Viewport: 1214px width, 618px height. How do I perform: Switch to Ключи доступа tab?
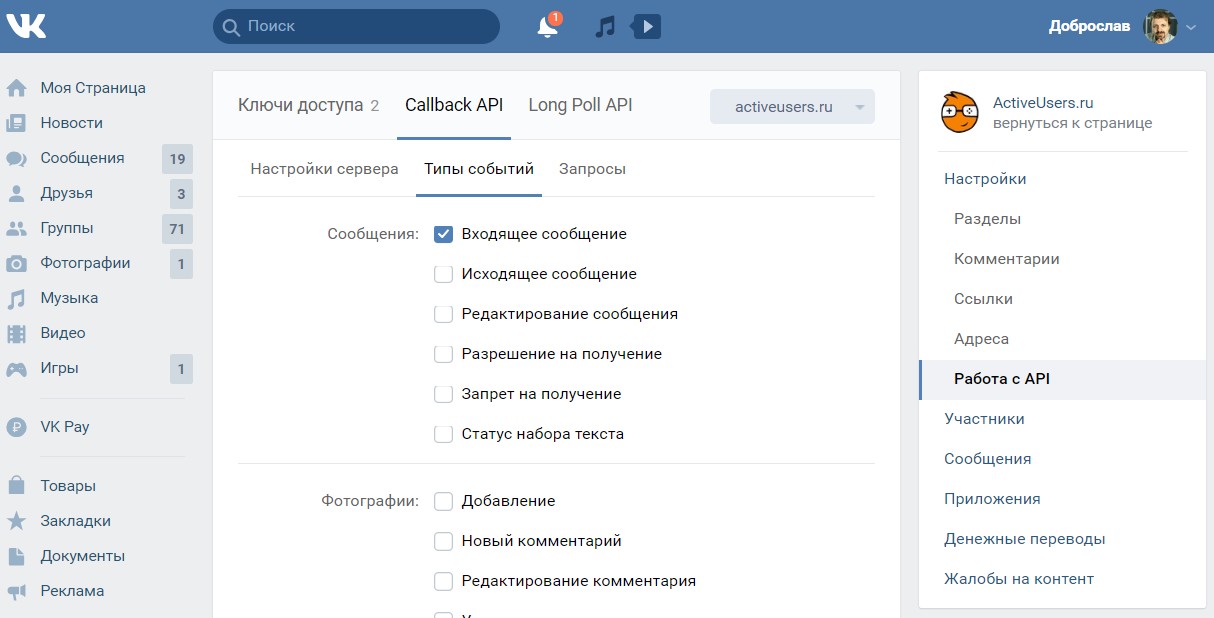308,105
